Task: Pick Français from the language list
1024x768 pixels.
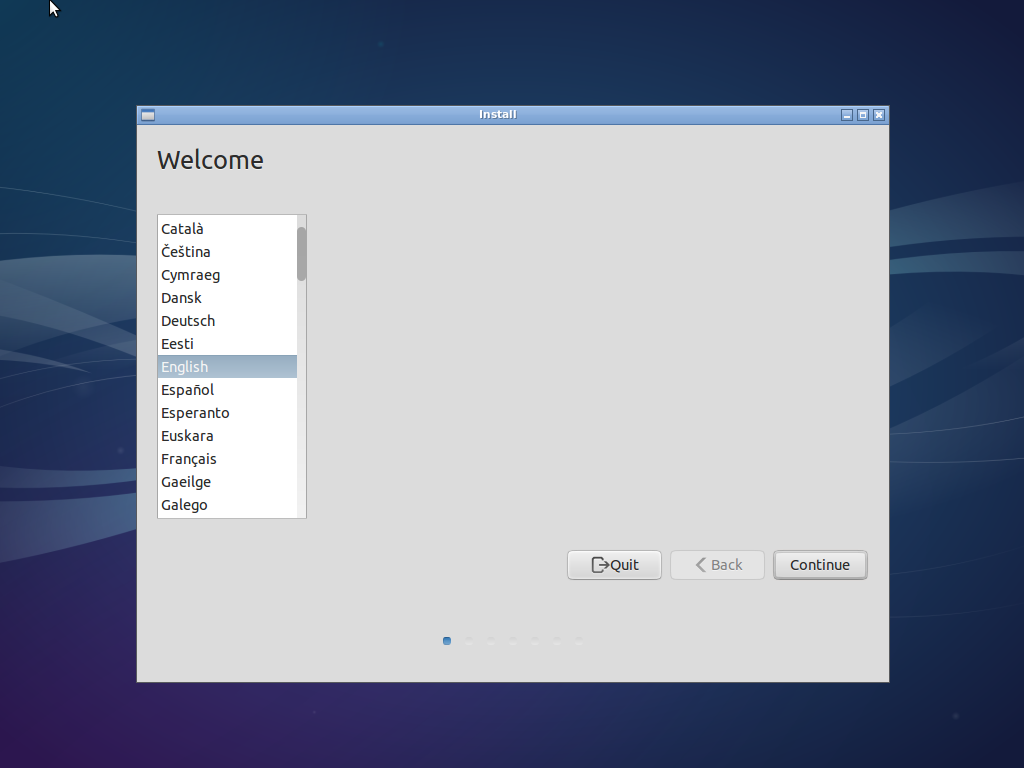Action: 227,458
